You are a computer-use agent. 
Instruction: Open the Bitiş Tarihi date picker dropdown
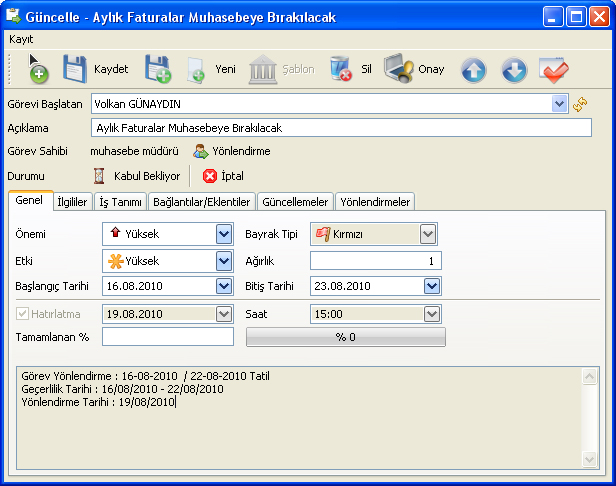pyautogui.click(x=432, y=286)
